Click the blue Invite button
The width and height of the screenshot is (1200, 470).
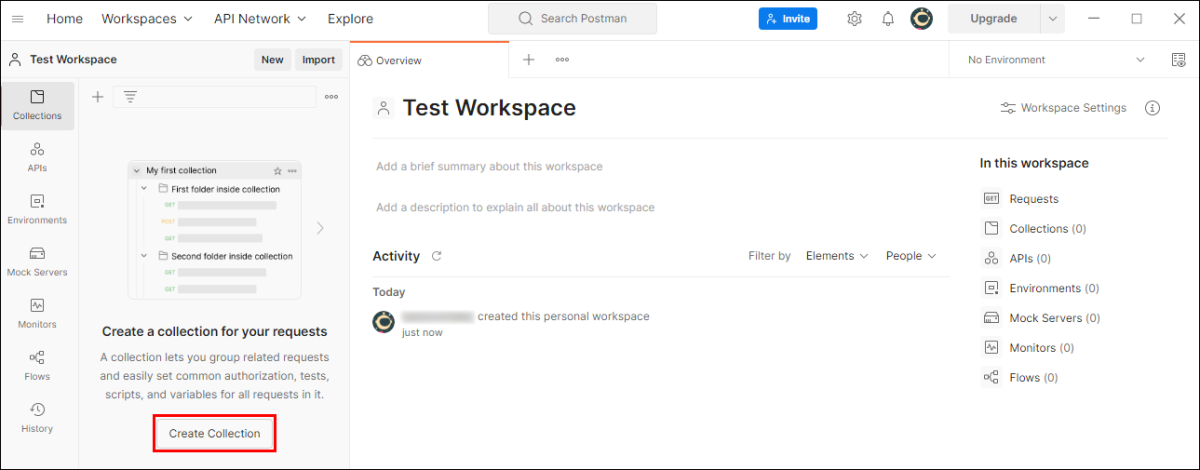(788, 18)
